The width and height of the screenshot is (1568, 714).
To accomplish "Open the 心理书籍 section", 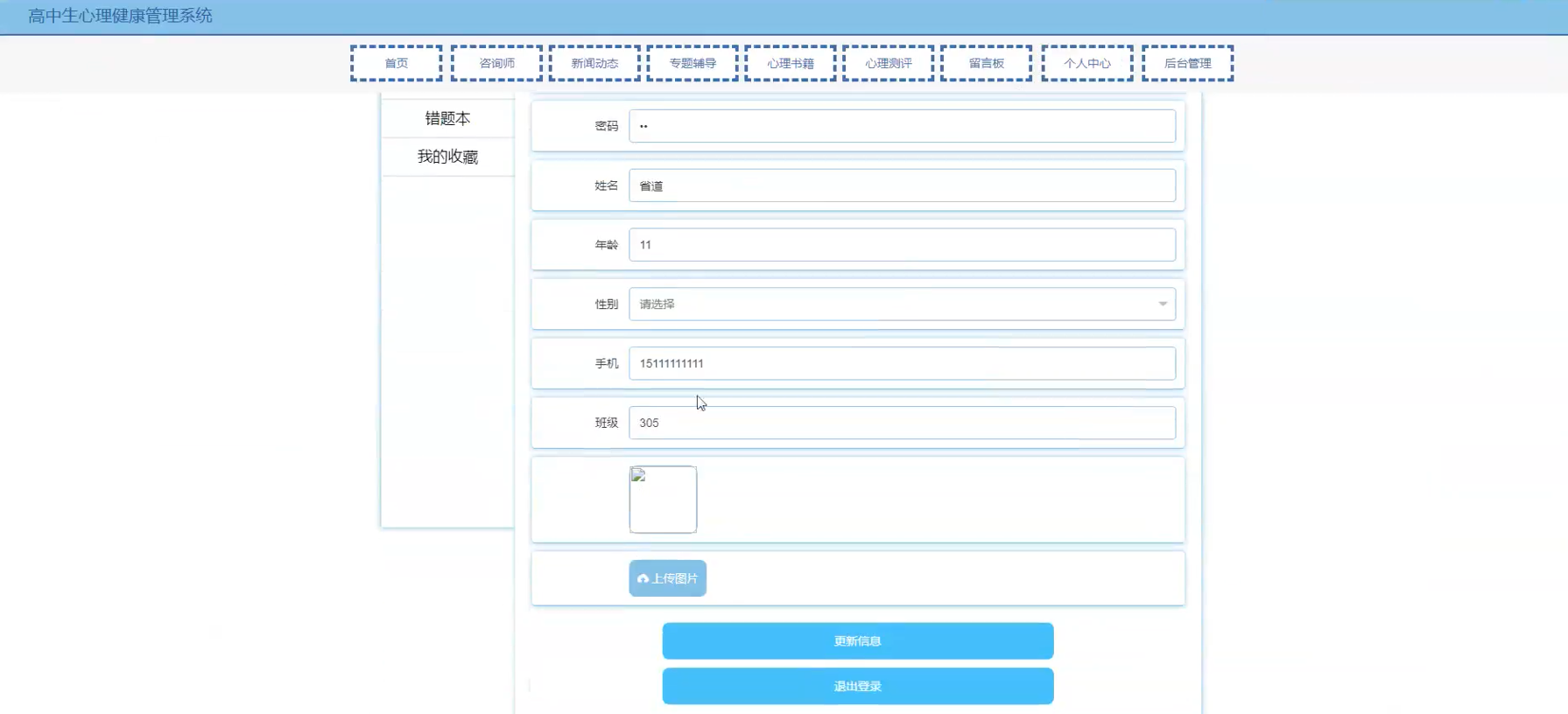I will 791,63.
